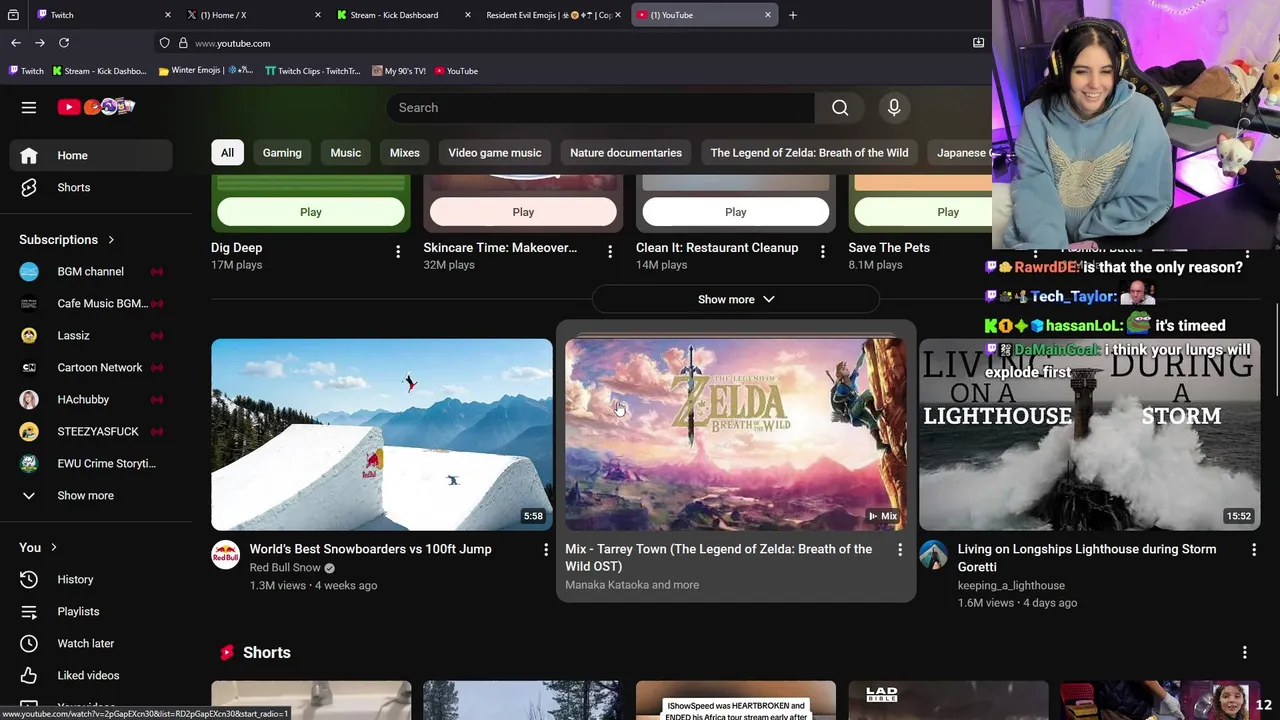This screenshot has width=1280, height=720.
Task: Select the Gaming filter chip
Action: coord(282,153)
